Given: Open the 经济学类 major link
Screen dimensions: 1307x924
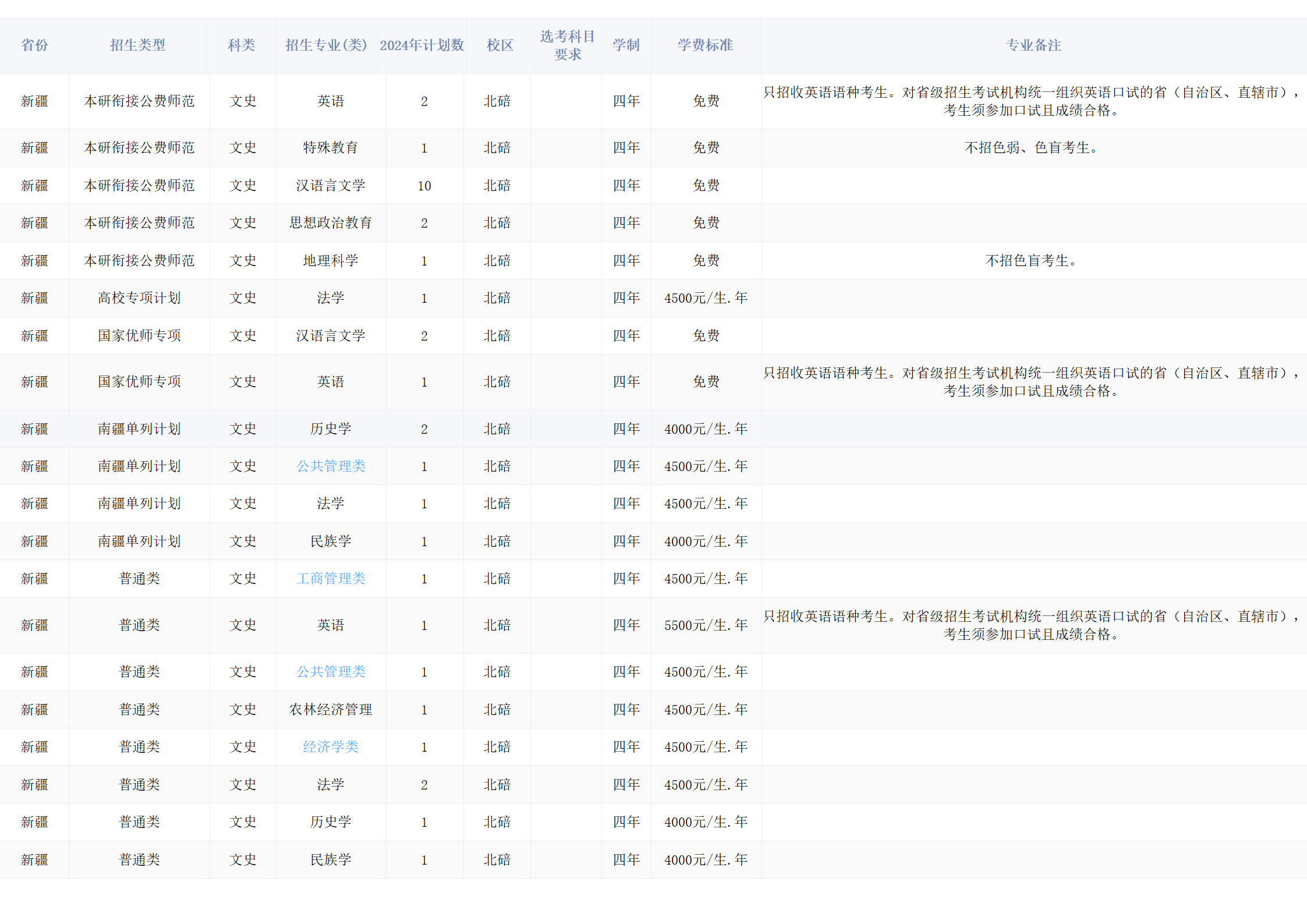Looking at the screenshot, I should [x=331, y=747].
